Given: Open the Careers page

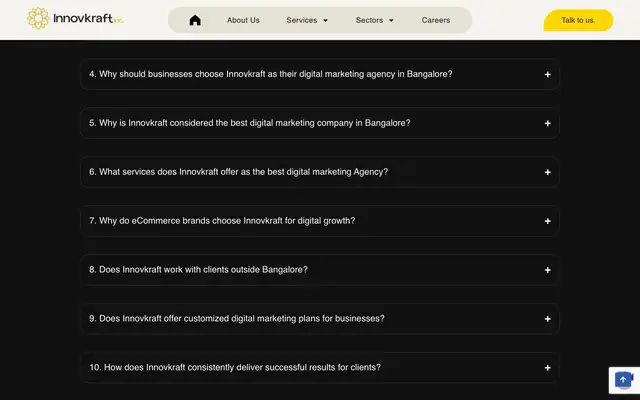Looking at the screenshot, I should click(x=436, y=20).
